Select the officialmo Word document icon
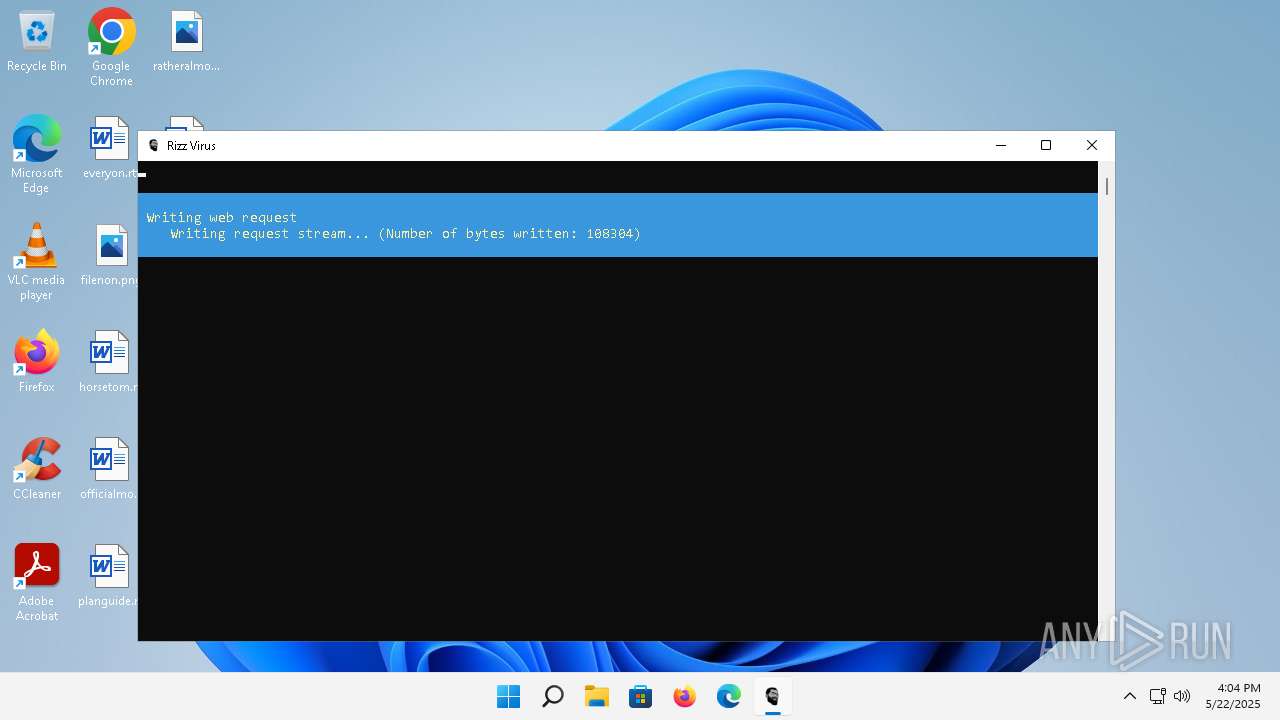 109,469
